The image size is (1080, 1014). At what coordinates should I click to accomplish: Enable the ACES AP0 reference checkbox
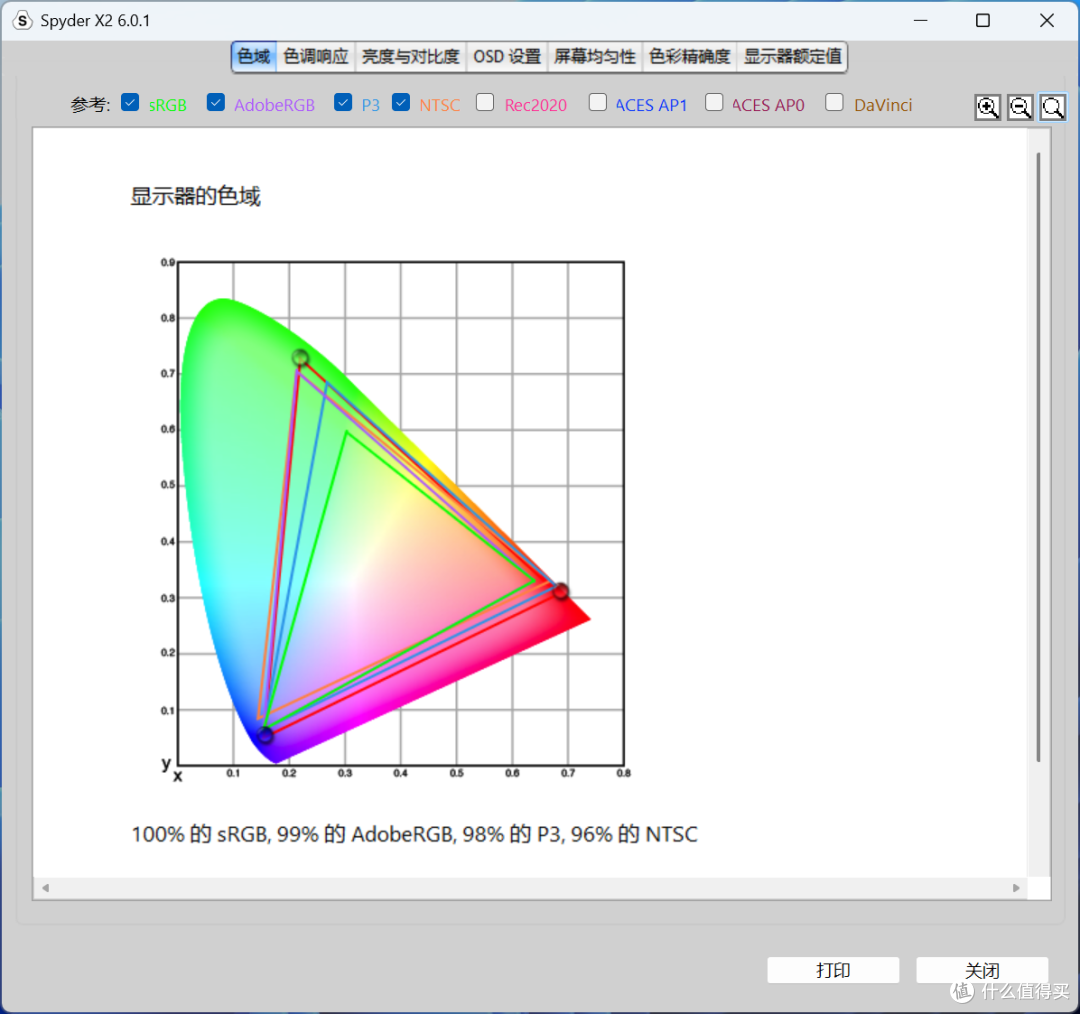coord(714,102)
